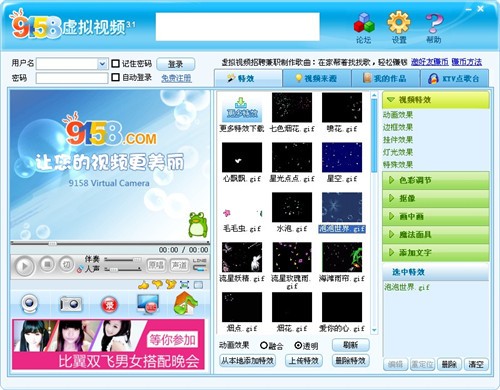500x390 pixels.
Task: Open the 用户名 username dropdown arrow
Action: point(102,64)
